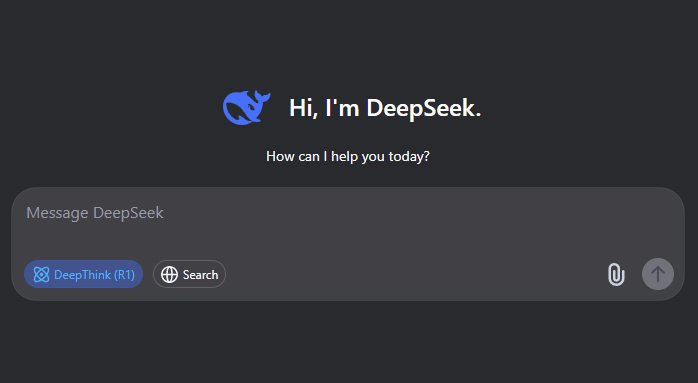Click the "(R1)" part of the DeepThink button
This screenshot has width=698, height=383.
(124, 275)
